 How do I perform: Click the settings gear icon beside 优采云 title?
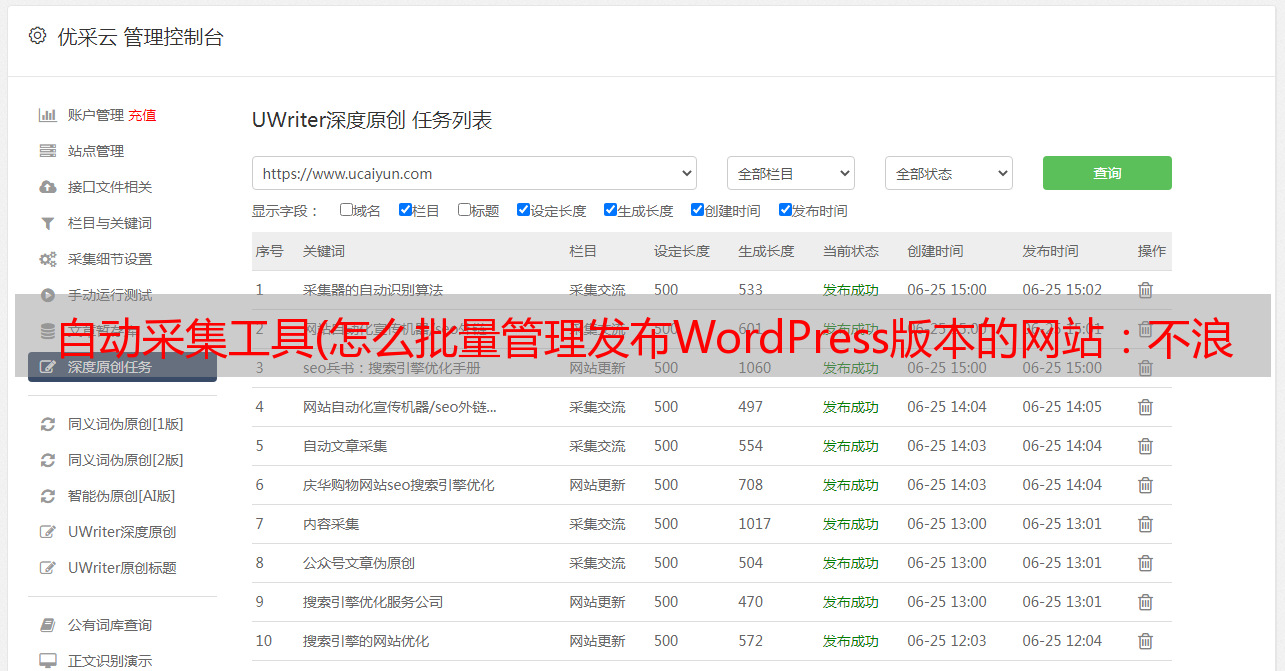click(37, 36)
